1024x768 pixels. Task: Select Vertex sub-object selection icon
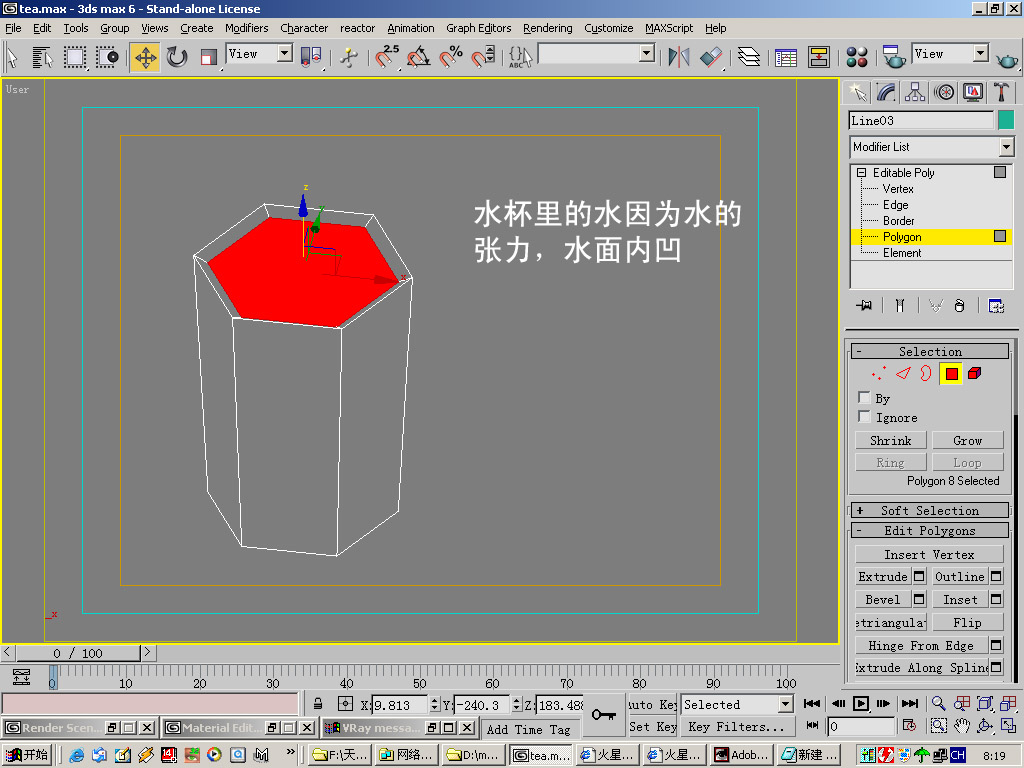879,374
